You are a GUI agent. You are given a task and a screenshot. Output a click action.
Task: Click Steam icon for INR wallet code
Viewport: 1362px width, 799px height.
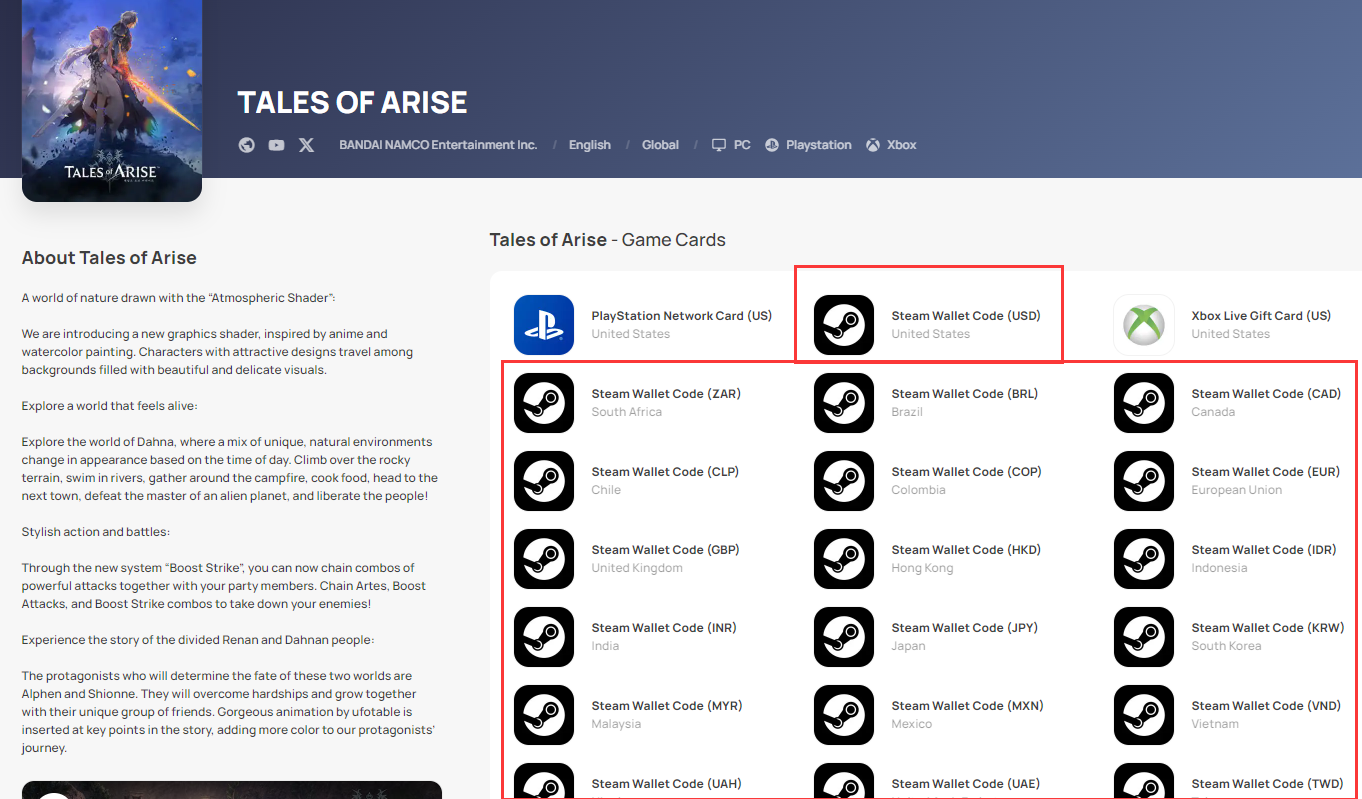544,637
